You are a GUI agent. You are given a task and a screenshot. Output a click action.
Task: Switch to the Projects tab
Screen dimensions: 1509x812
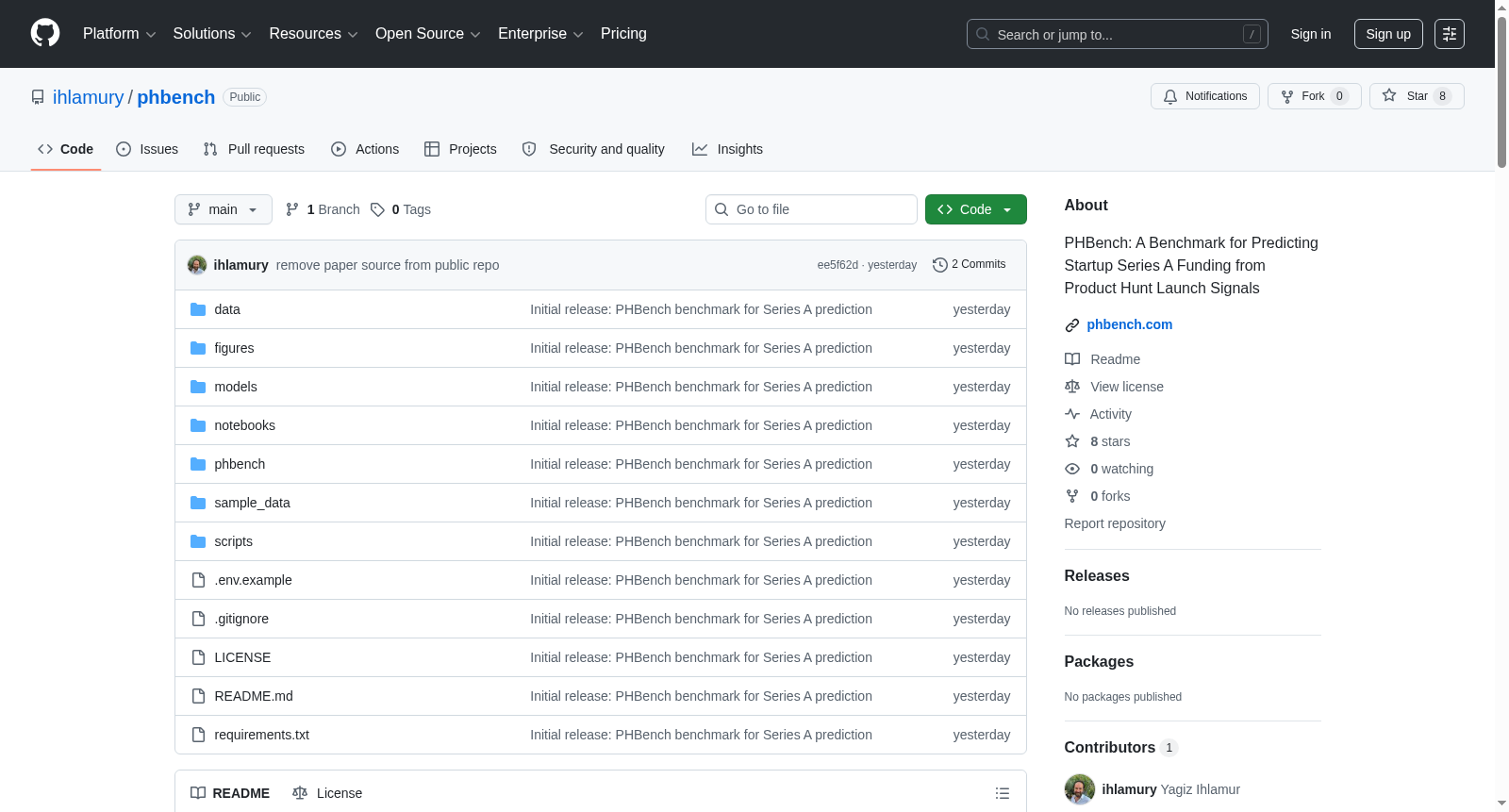coord(460,149)
